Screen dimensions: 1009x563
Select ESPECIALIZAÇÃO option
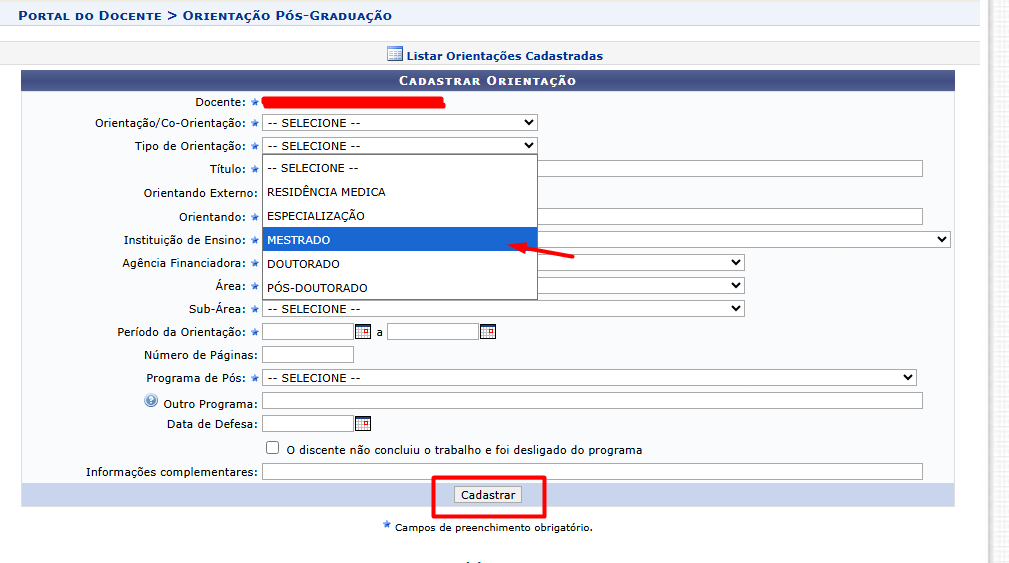click(400, 216)
